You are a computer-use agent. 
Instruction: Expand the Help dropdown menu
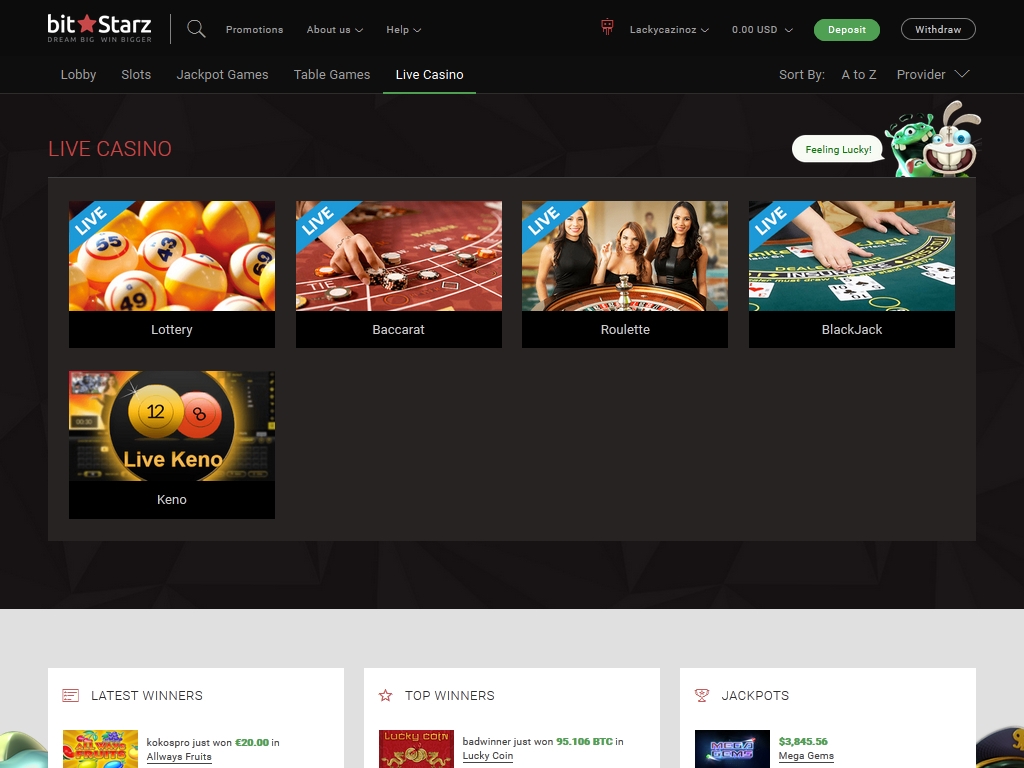coord(403,30)
